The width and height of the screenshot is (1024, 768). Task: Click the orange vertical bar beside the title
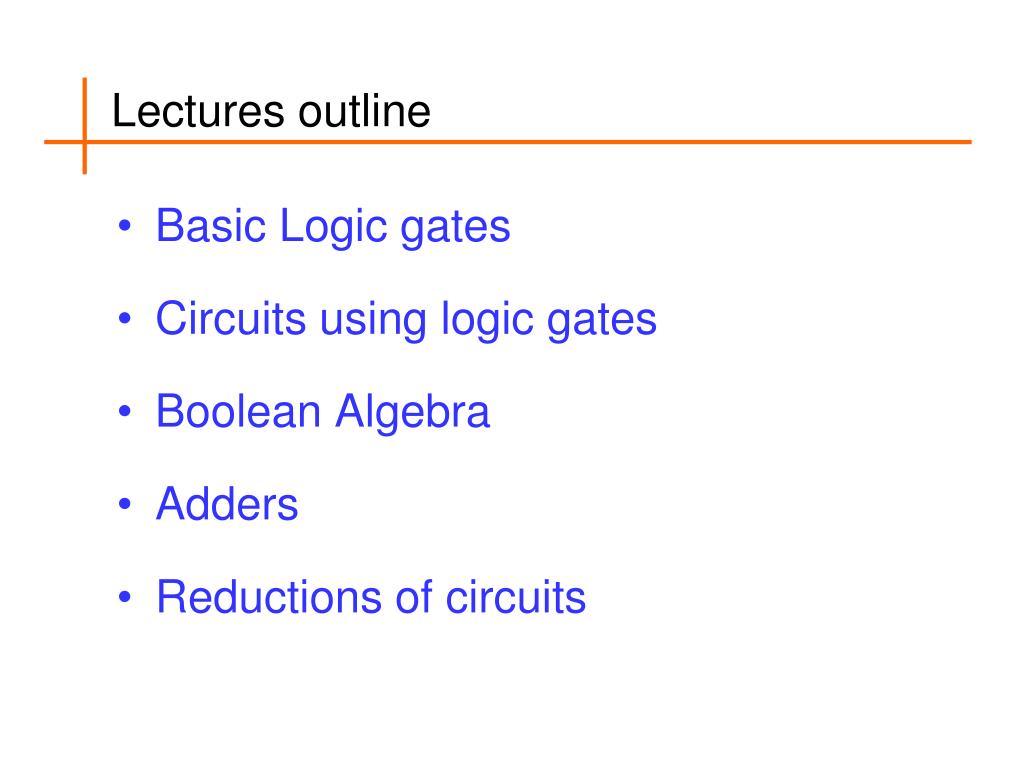click(x=85, y=125)
